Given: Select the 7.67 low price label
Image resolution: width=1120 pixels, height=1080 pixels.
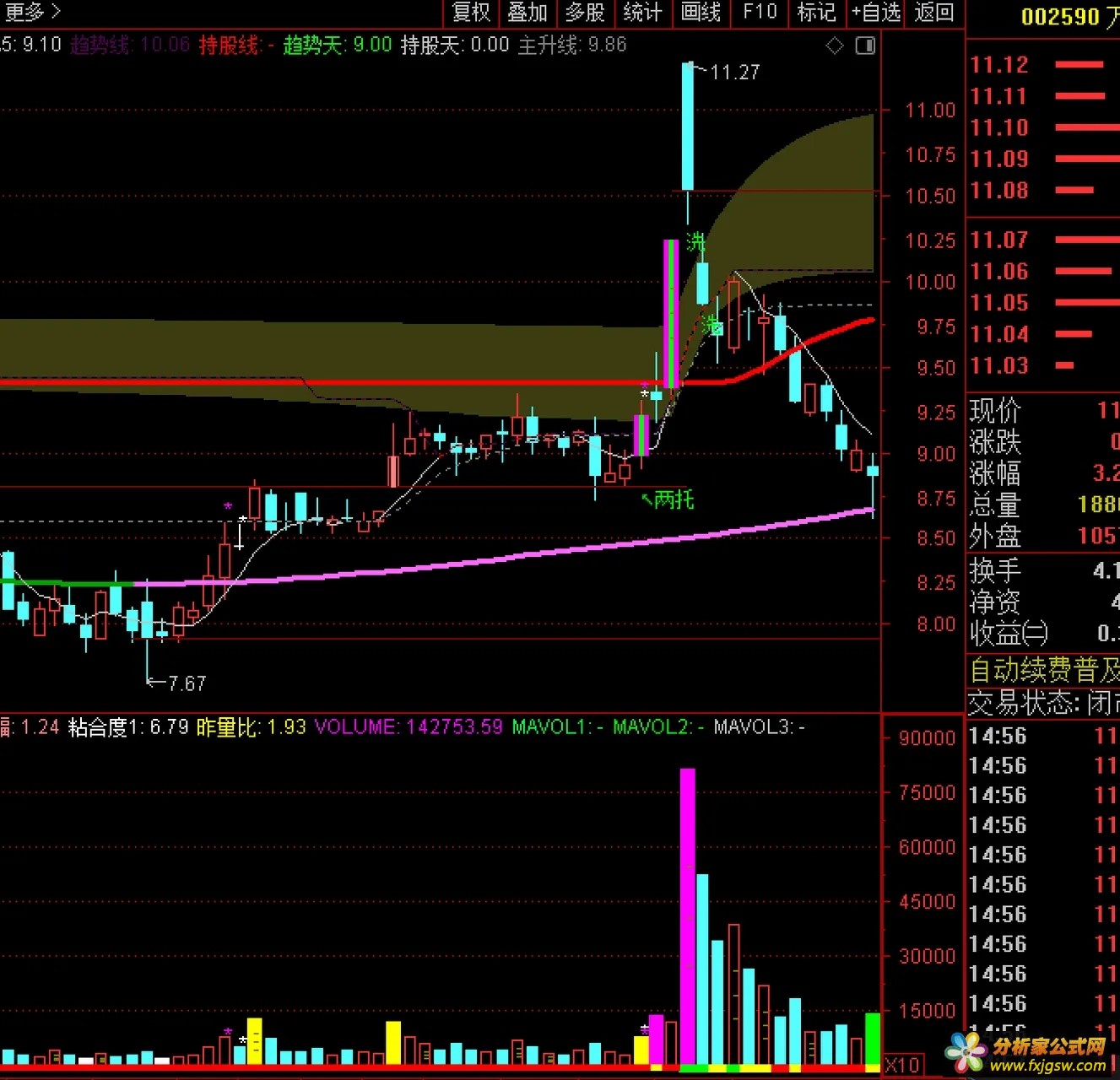Looking at the screenshot, I should coord(187,683).
